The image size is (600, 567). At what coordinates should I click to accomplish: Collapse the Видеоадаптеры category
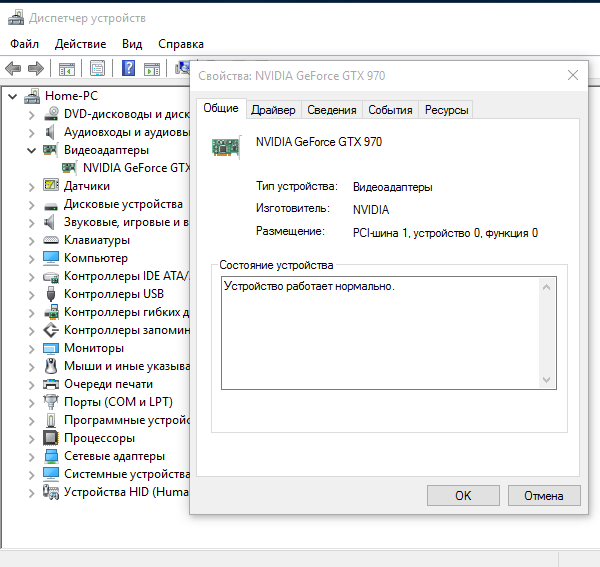(32, 150)
